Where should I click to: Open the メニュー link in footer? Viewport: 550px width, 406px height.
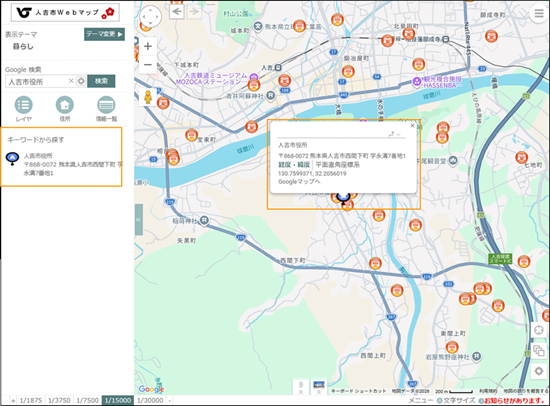[x=421, y=400]
